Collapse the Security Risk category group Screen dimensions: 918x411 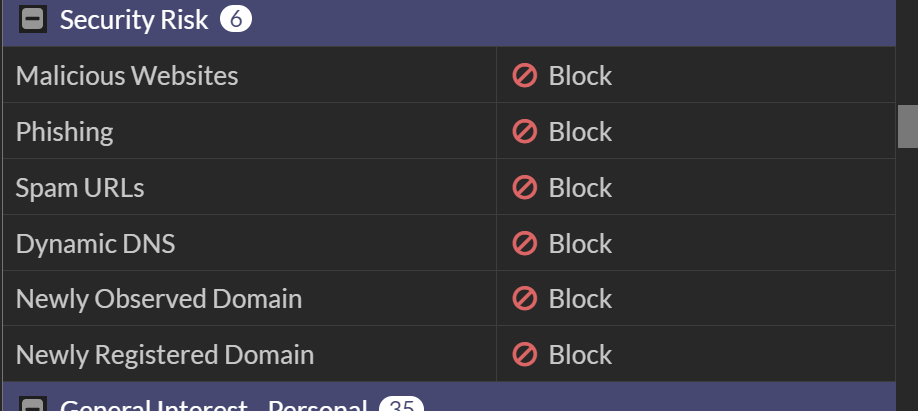[33, 20]
